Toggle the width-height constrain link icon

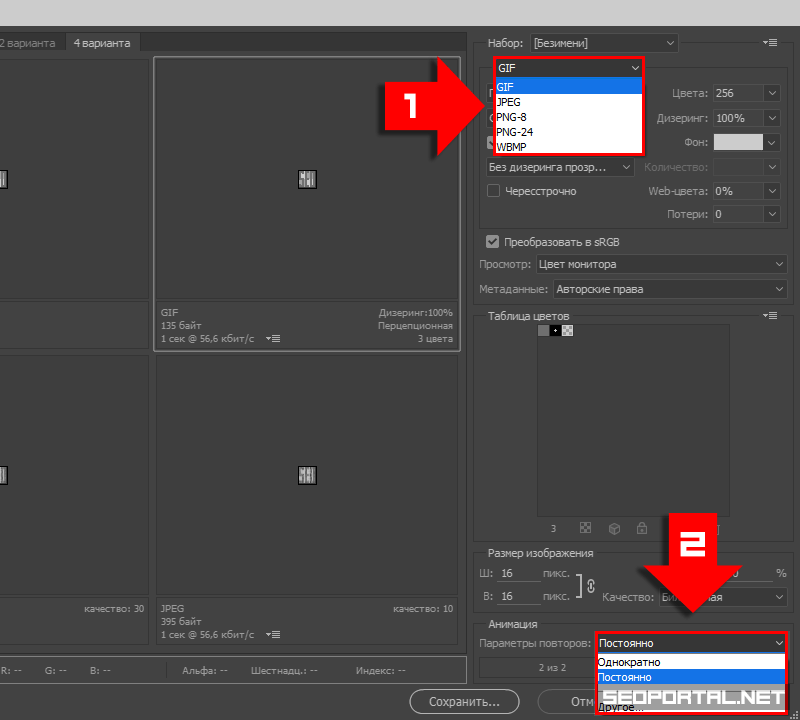point(590,585)
